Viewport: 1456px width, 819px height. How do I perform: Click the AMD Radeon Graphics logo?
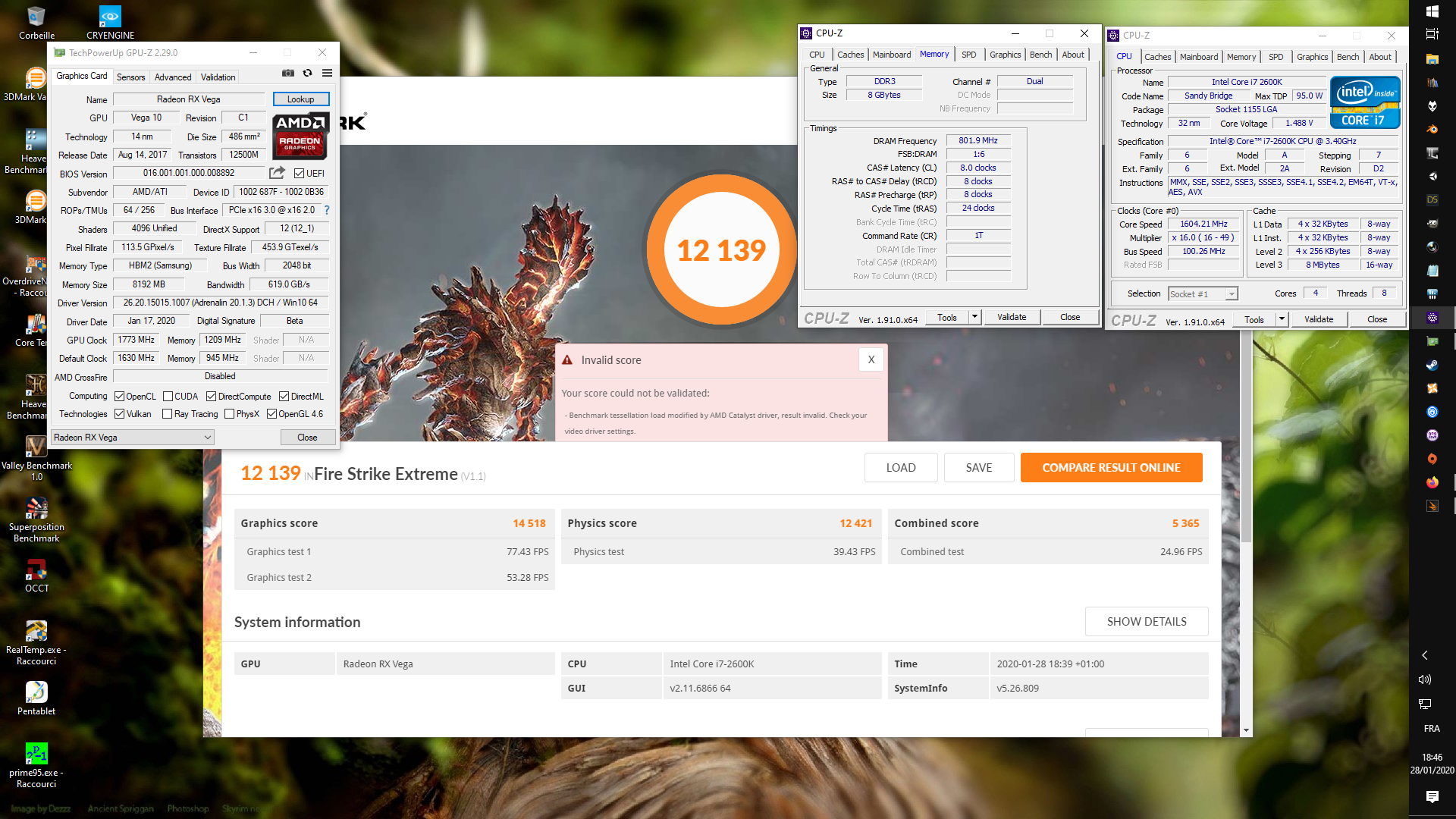click(300, 136)
